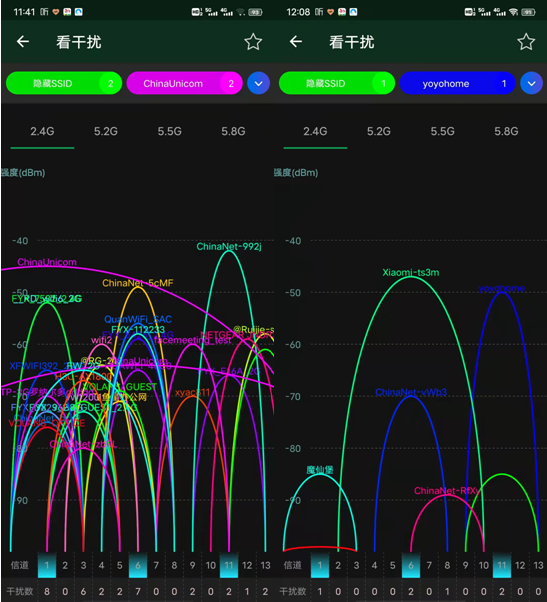Tap highlighted channel 11 on right chart
Image resolution: width=547 pixels, height=602 pixels.
tap(502, 565)
